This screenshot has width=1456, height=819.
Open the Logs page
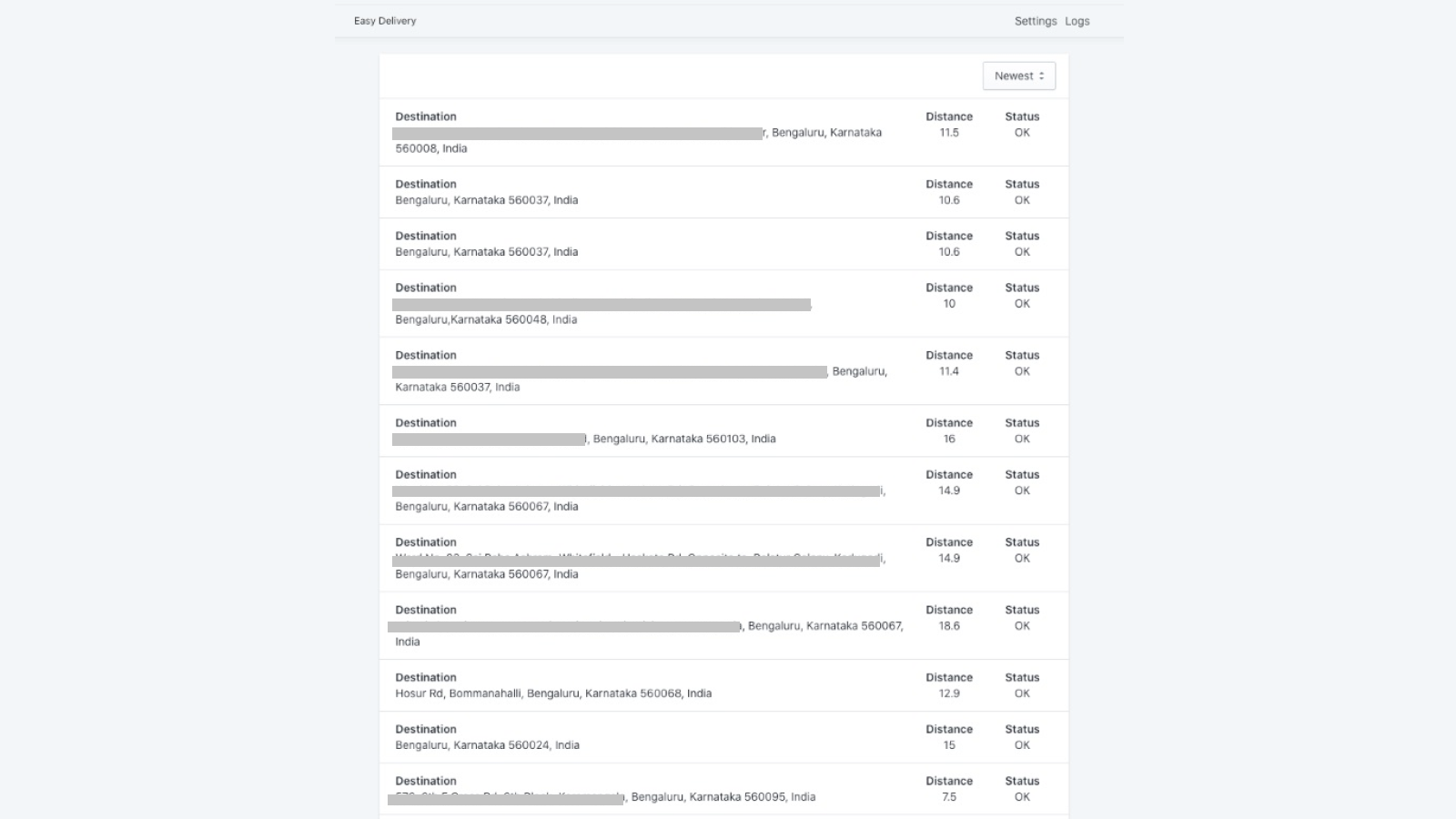click(1077, 20)
